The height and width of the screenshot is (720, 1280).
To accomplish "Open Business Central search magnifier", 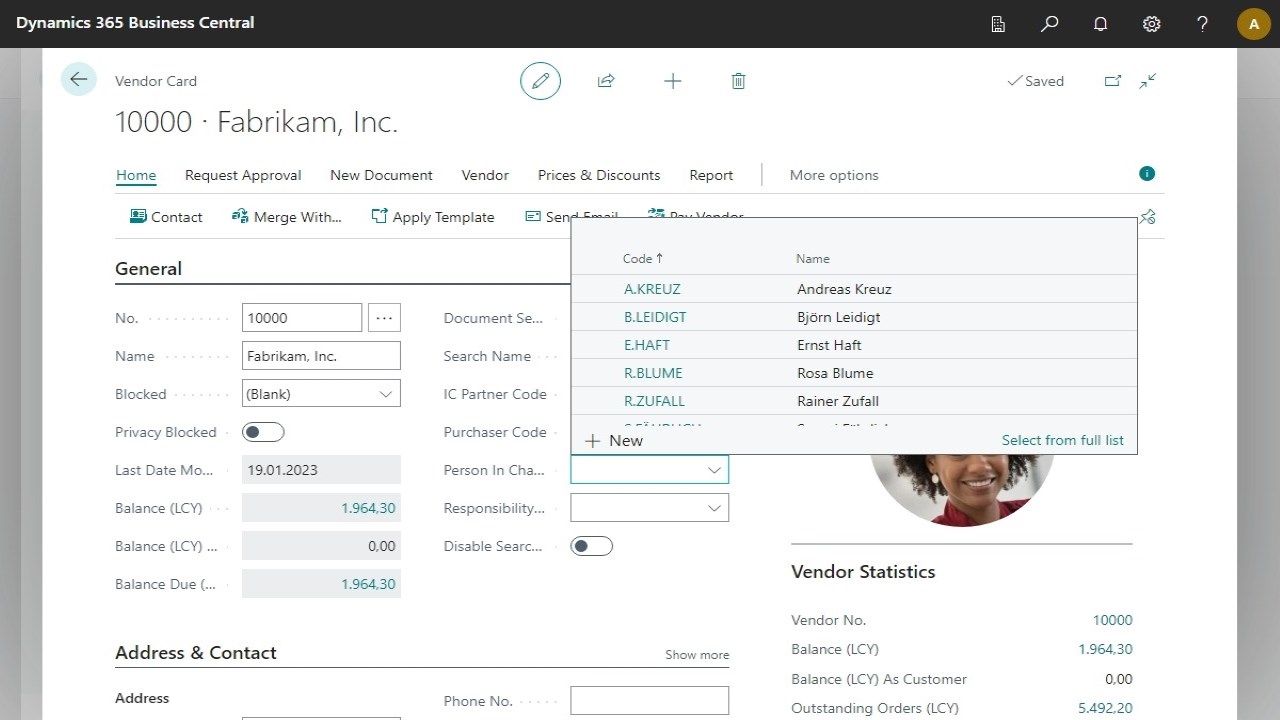I will (x=1049, y=23).
